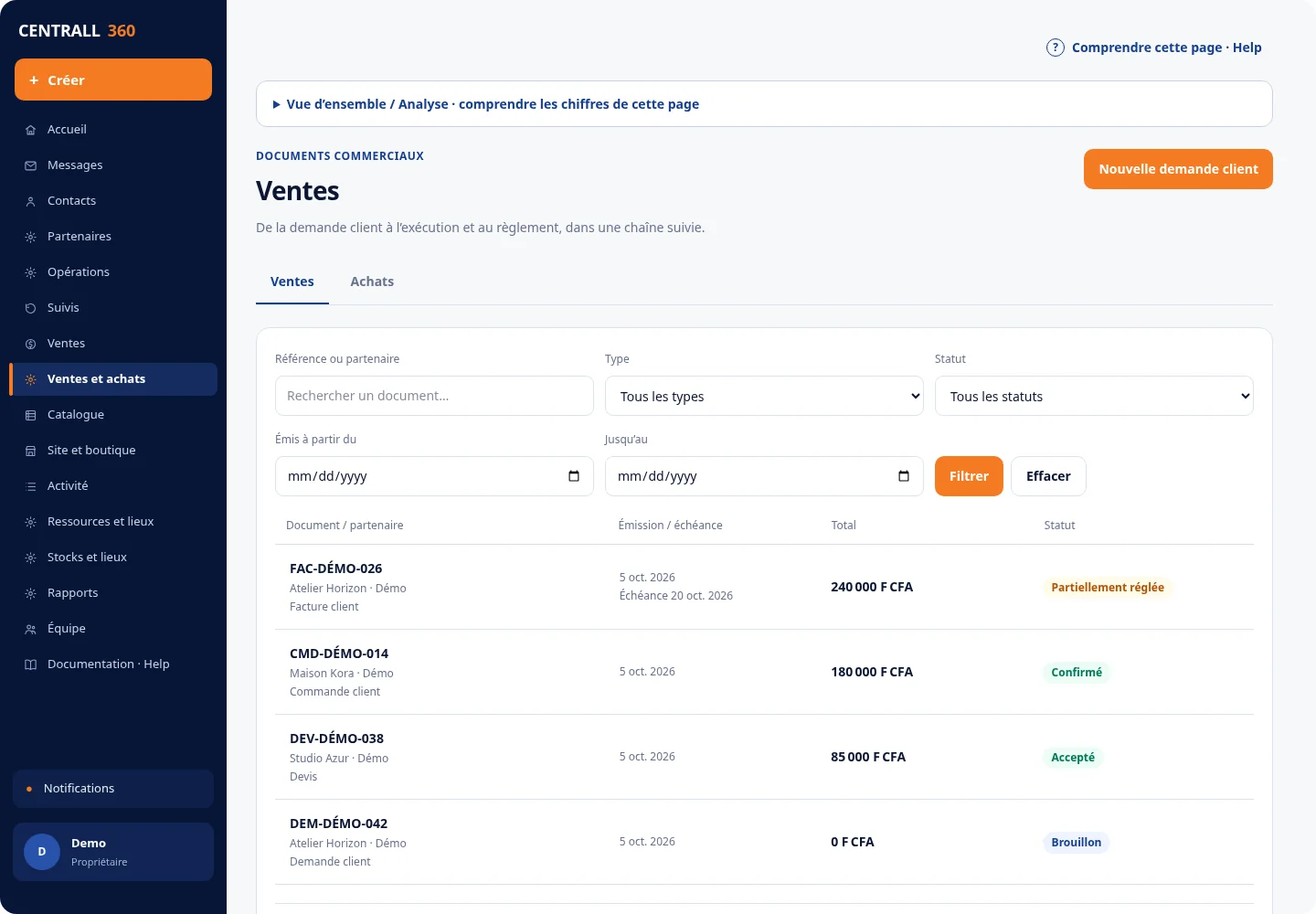Switch to the Achats tab
This screenshot has height=914, width=1316.
[x=372, y=282]
